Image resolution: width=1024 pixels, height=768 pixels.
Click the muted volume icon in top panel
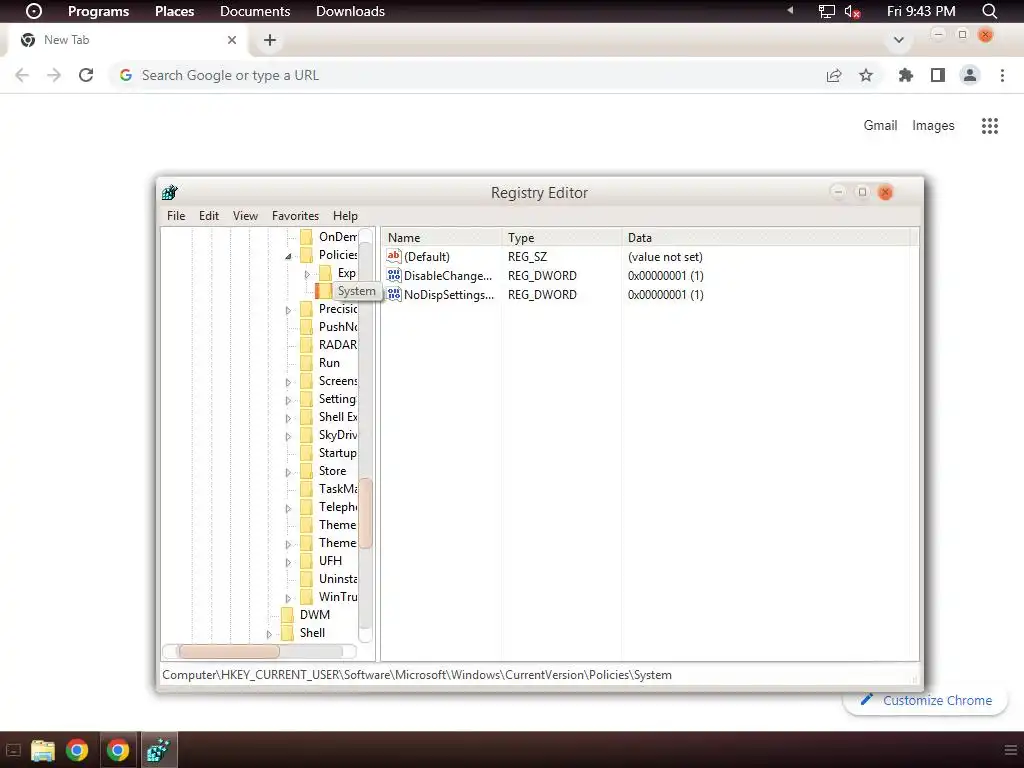(x=852, y=11)
